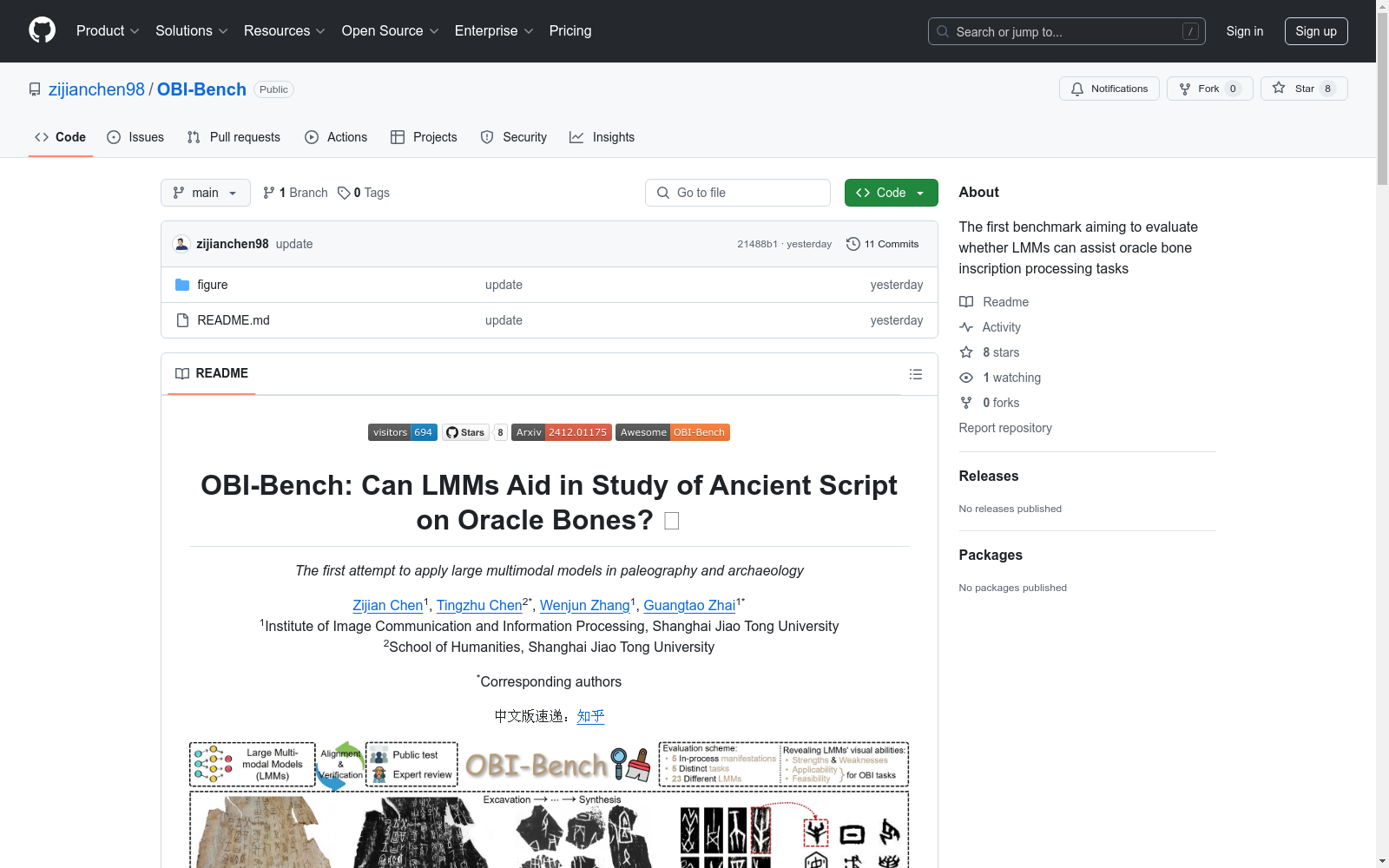Click the notification bell button
Viewport: 1389px width, 868px height.
(1109, 89)
